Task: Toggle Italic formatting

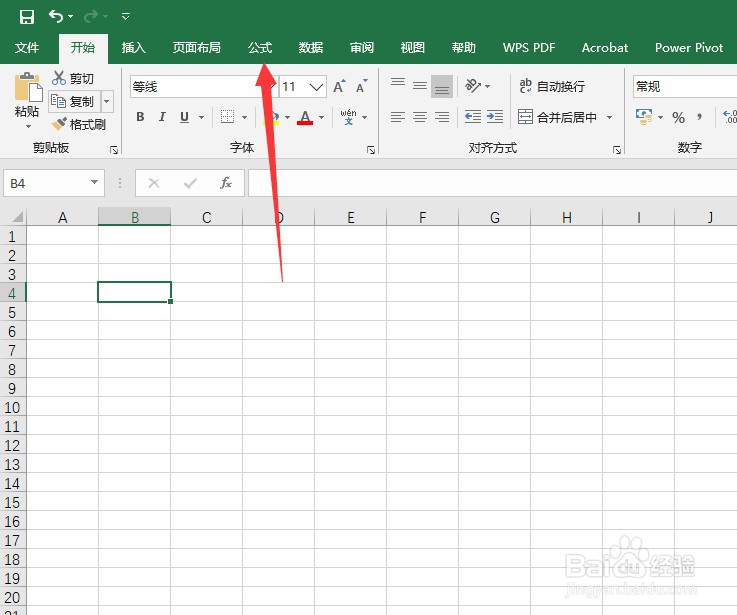Action: coord(162,117)
